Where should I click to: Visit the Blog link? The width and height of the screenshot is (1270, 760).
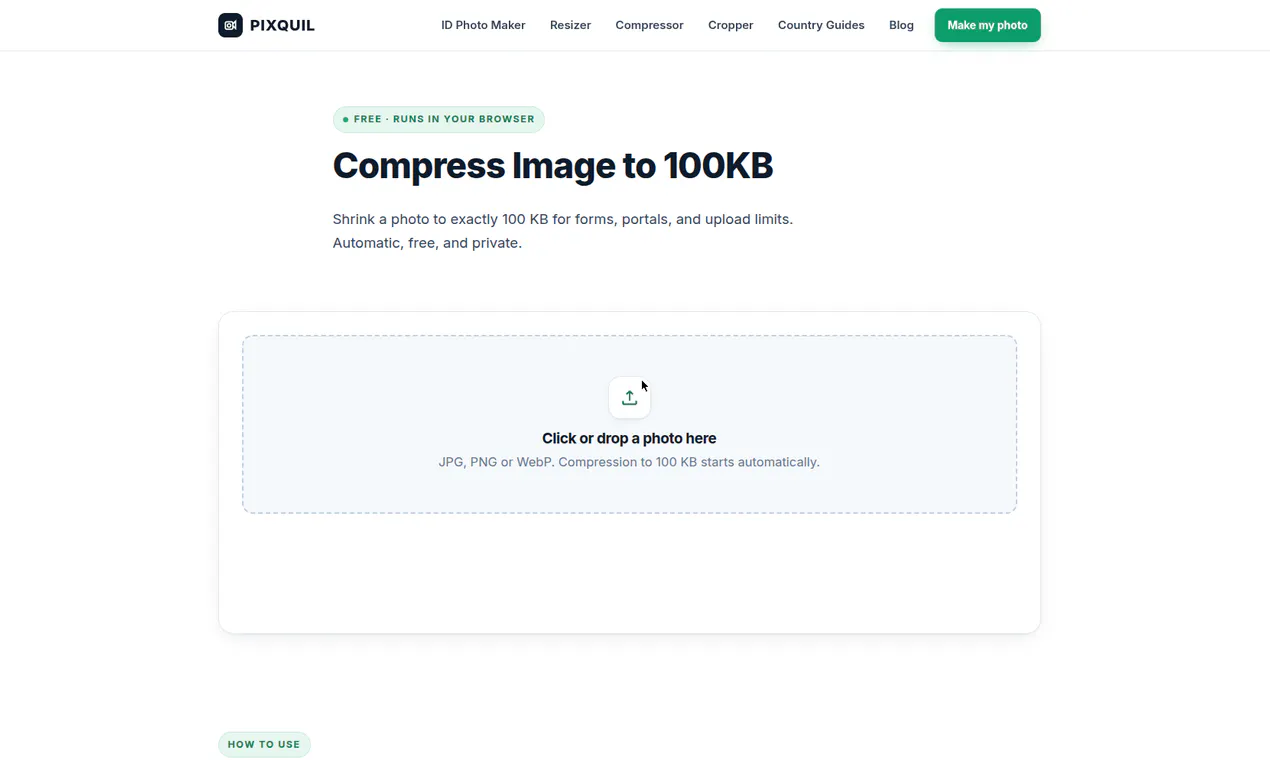click(x=901, y=25)
